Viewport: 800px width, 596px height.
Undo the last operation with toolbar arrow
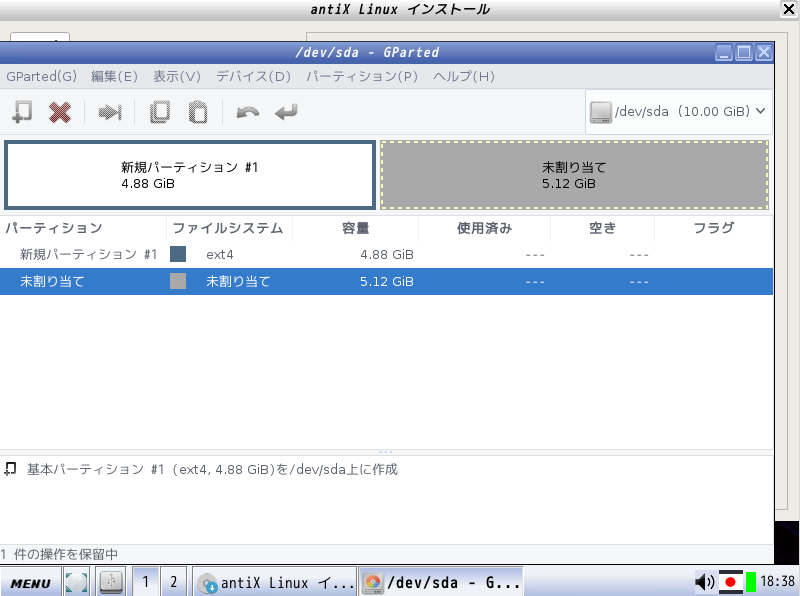click(x=248, y=112)
